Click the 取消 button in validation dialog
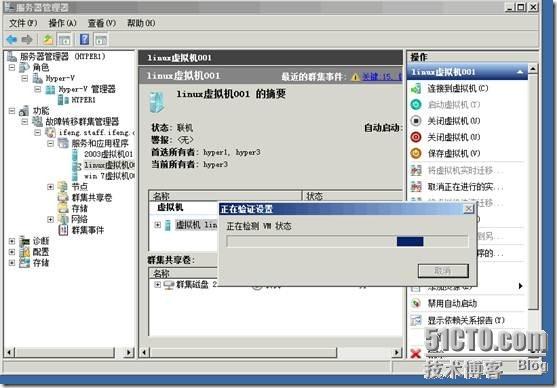This screenshot has height=388, width=557. (443, 271)
